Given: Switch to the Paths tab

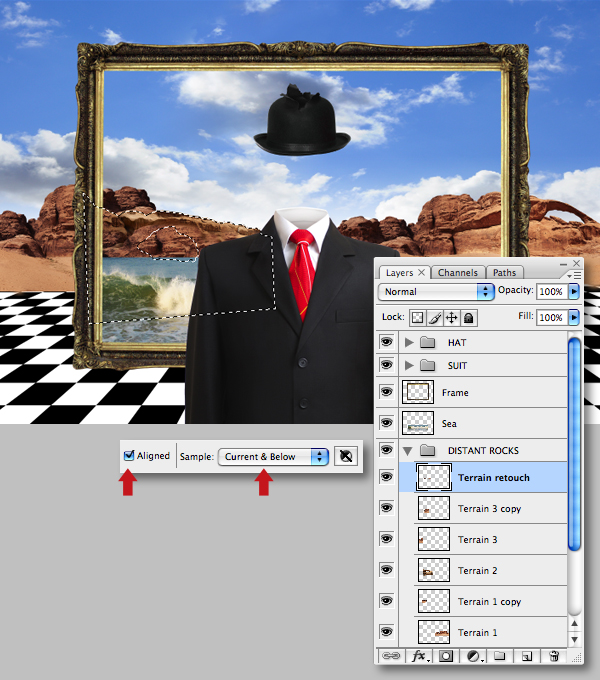Looking at the screenshot, I should pyautogui.click(x=505, y=273).
